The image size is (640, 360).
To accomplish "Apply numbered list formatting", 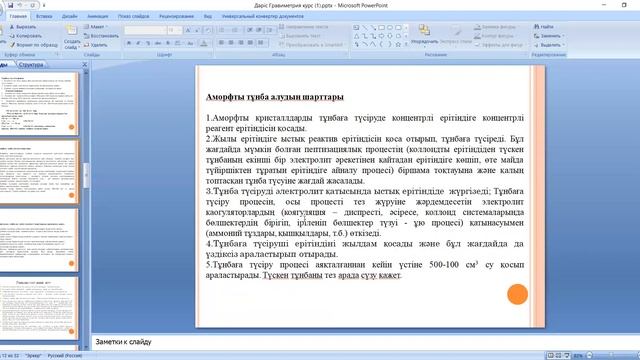I will (235, 30).
